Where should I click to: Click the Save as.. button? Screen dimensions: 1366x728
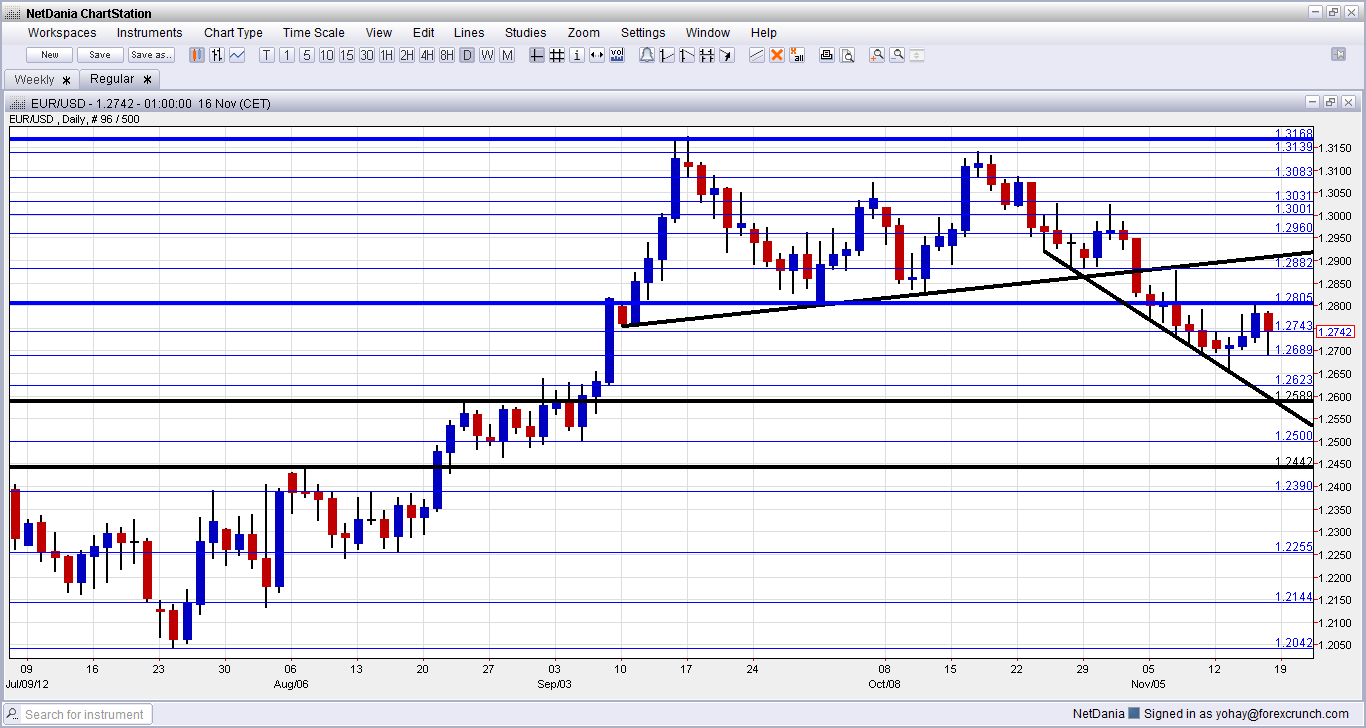point(151,55)
